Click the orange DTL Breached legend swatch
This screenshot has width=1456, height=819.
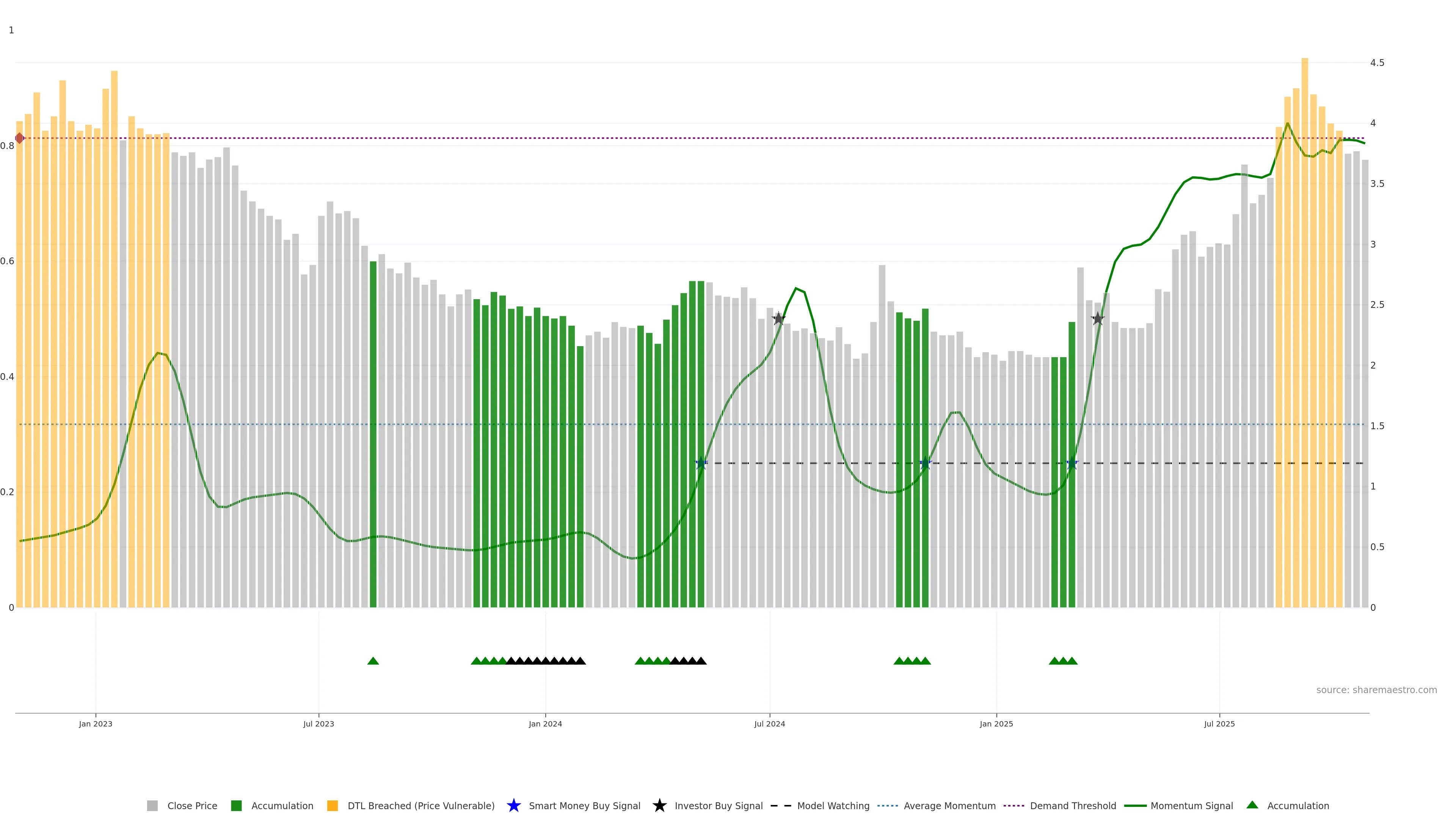pos(333,805)
